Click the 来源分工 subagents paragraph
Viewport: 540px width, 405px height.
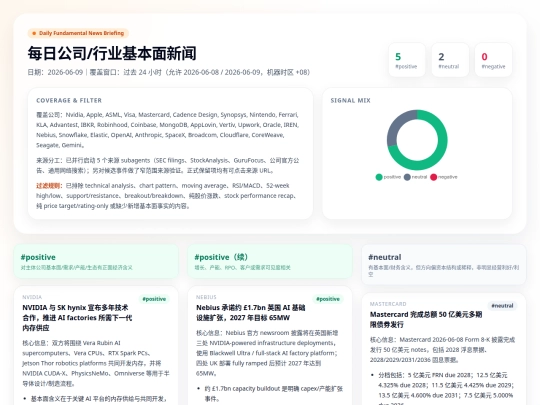168,165
